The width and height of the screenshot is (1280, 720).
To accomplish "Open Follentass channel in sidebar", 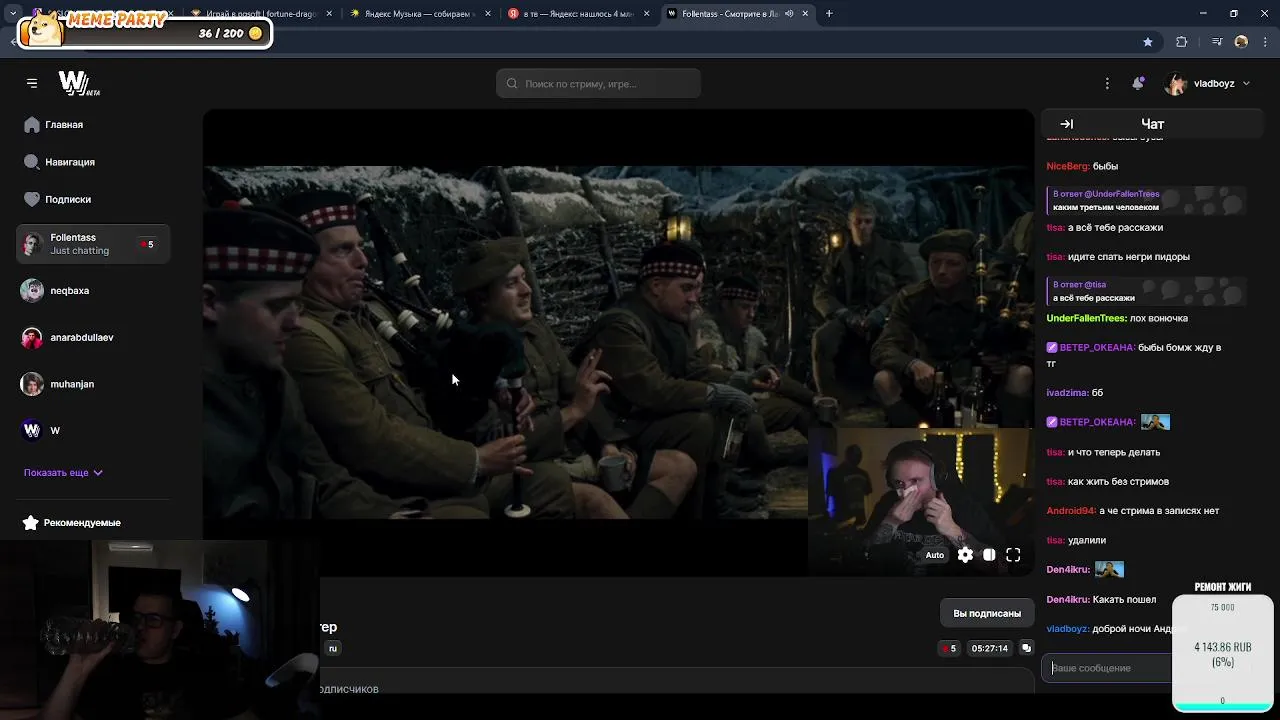I will [92, 244].
